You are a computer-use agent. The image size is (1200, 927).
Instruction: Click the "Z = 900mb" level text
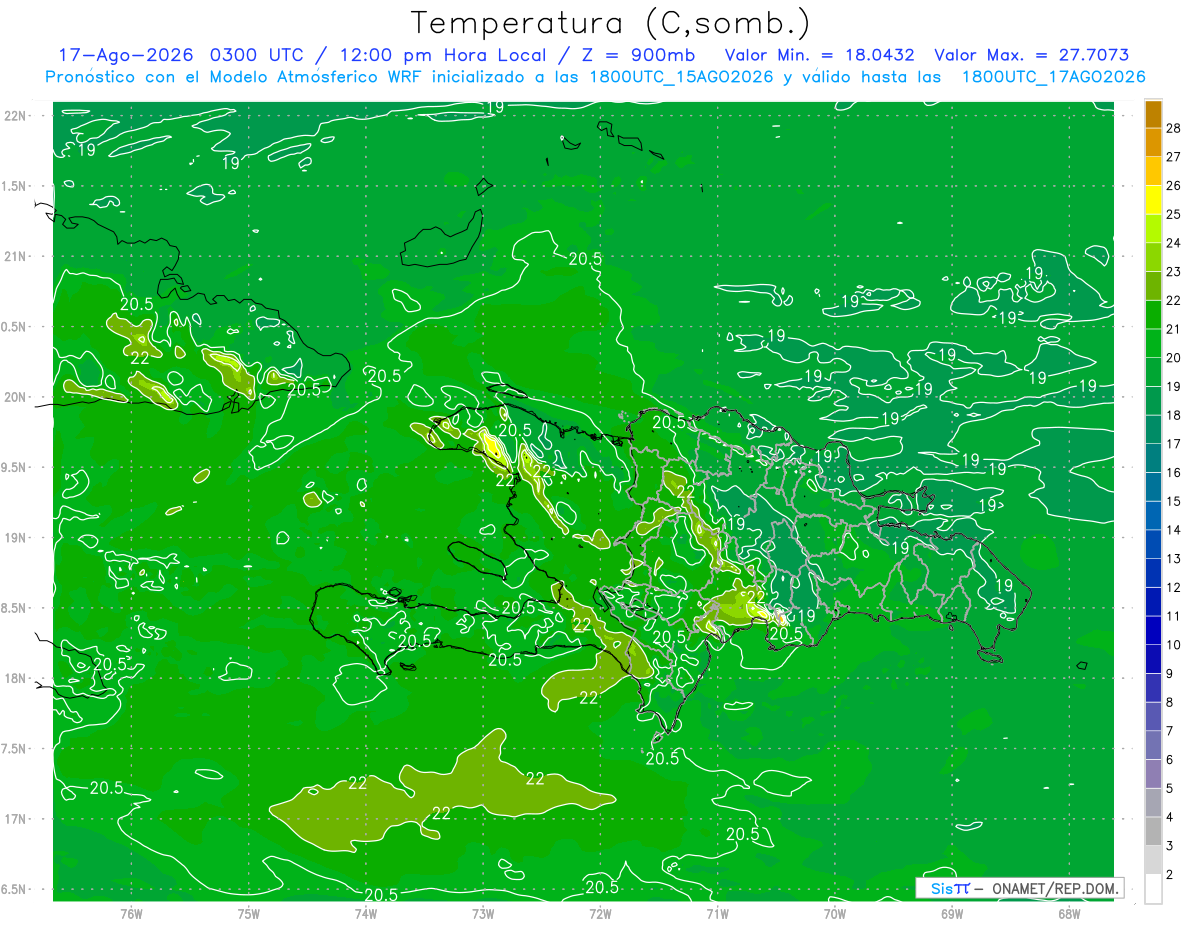pos(638,55)
